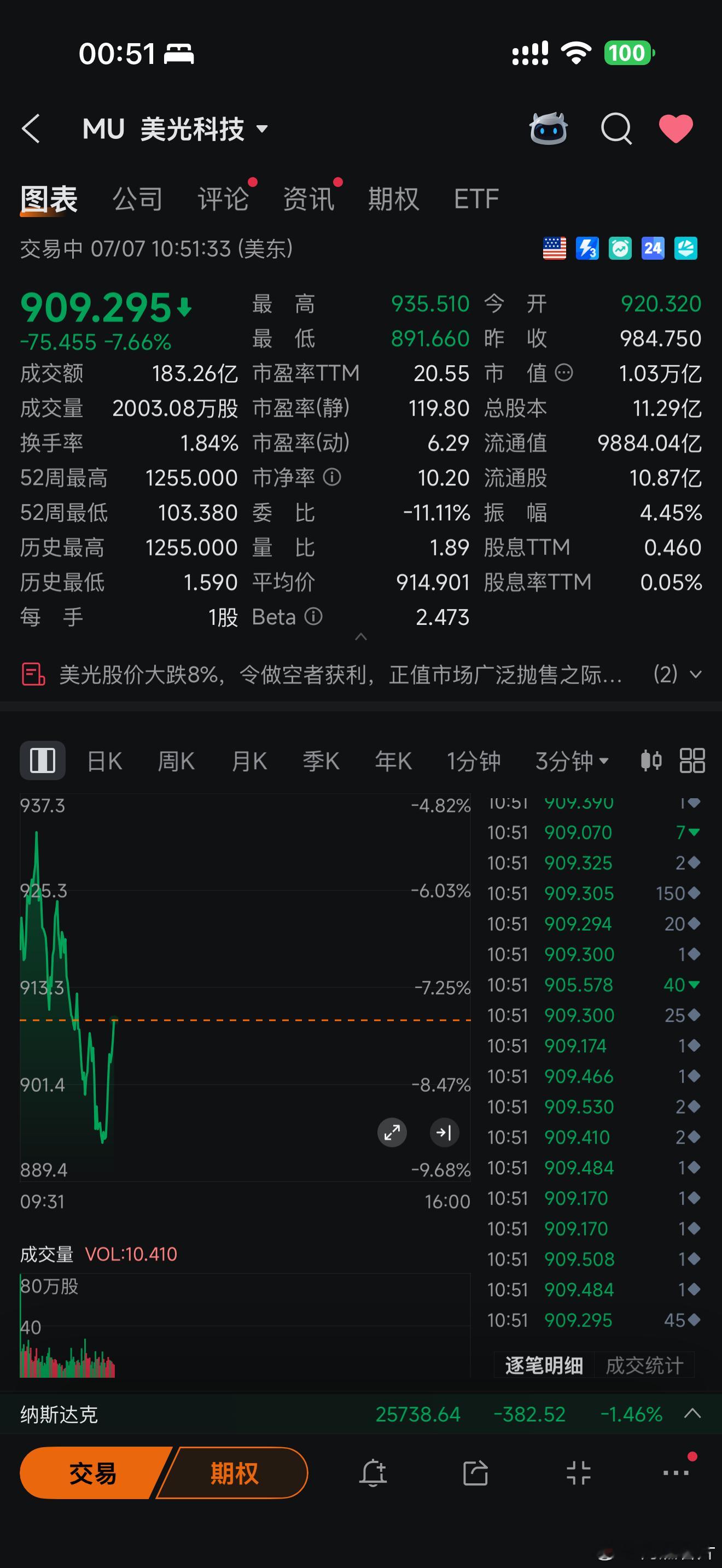Image resolution: width=722 pixels, height=1568 pixels.
Task: Tap the intraday price line chart
Action: pos(246,986)
